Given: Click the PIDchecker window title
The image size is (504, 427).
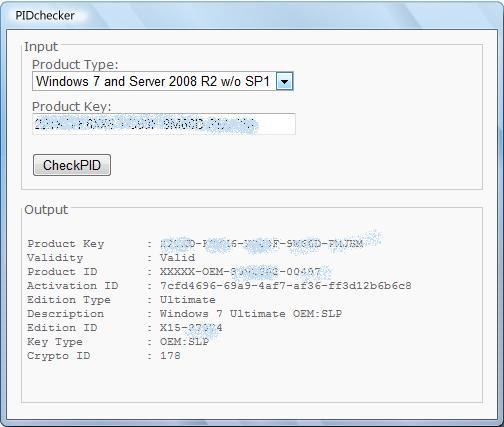Looking at the screenshot, I should tap(45, 15).
